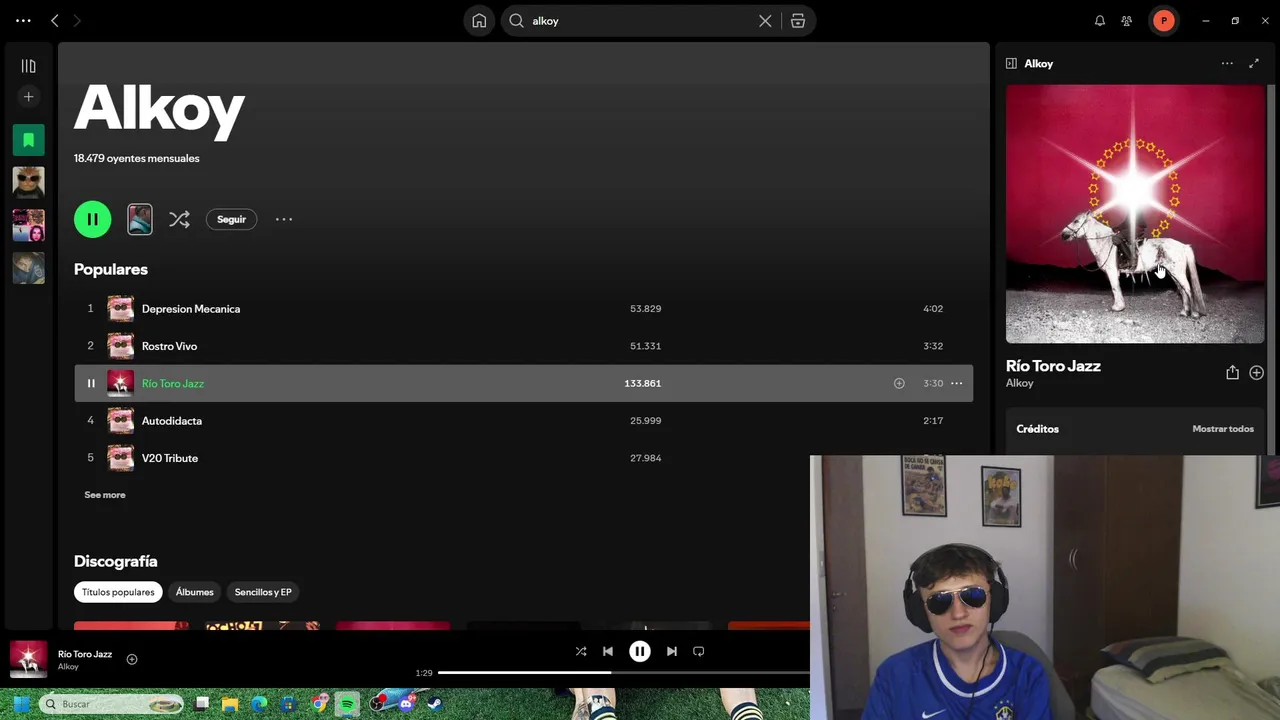Add Río Toro Jazz row to Liked Songs
Screen dimensions: 1280x720
(899, 383)
